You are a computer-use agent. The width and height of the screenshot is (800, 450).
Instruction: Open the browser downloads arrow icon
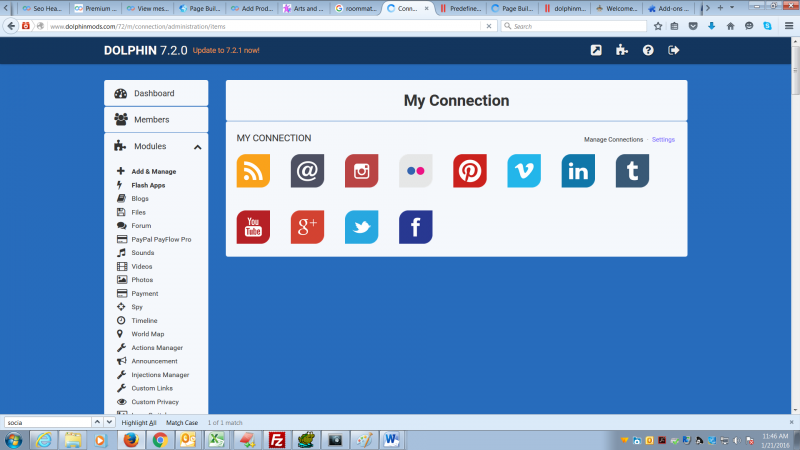[x=712, y=26]
